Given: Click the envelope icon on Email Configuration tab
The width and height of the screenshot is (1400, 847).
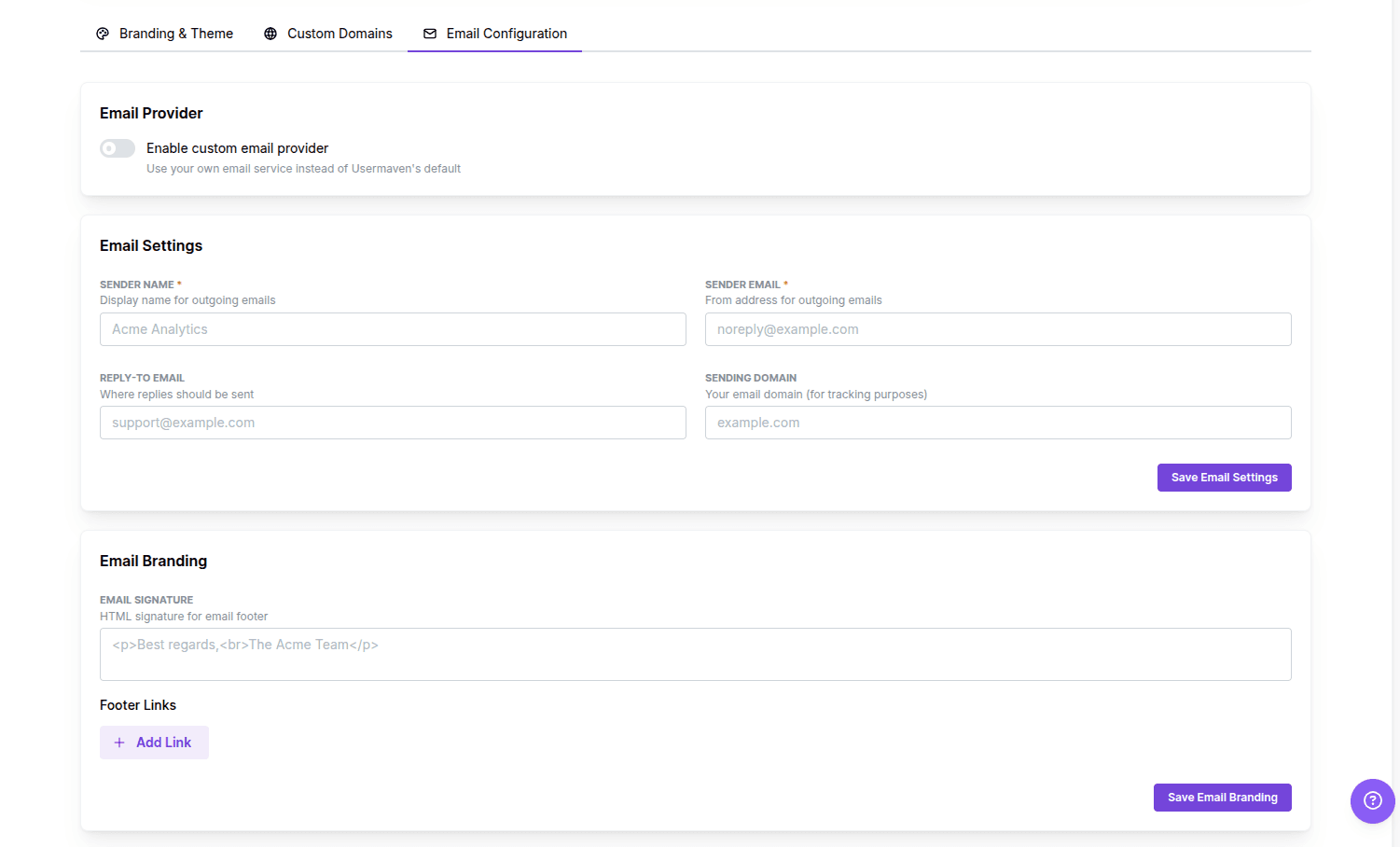Looking at the screenshot, I should [430, 33].
